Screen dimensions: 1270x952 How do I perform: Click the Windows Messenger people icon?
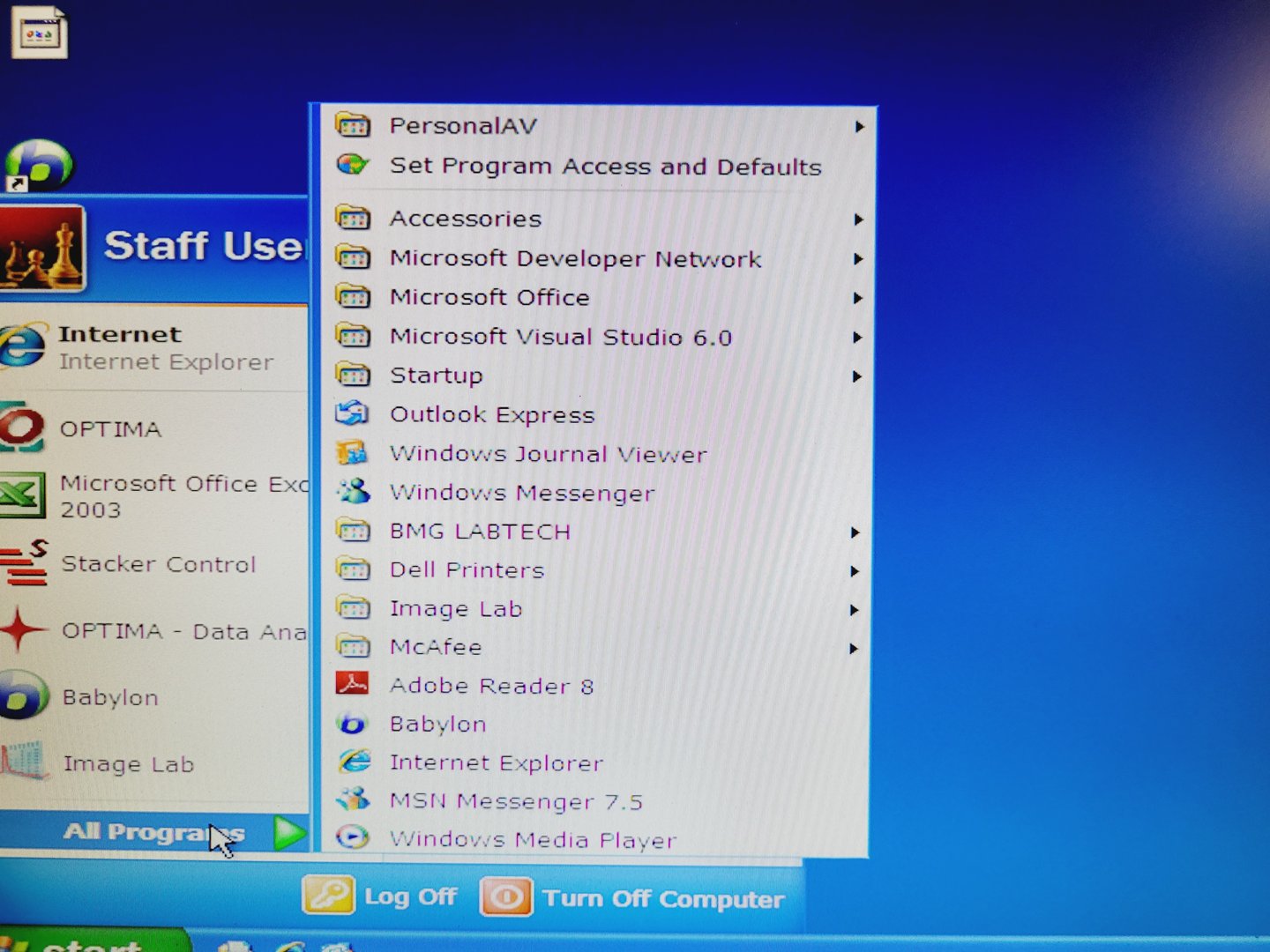point(353,492)
